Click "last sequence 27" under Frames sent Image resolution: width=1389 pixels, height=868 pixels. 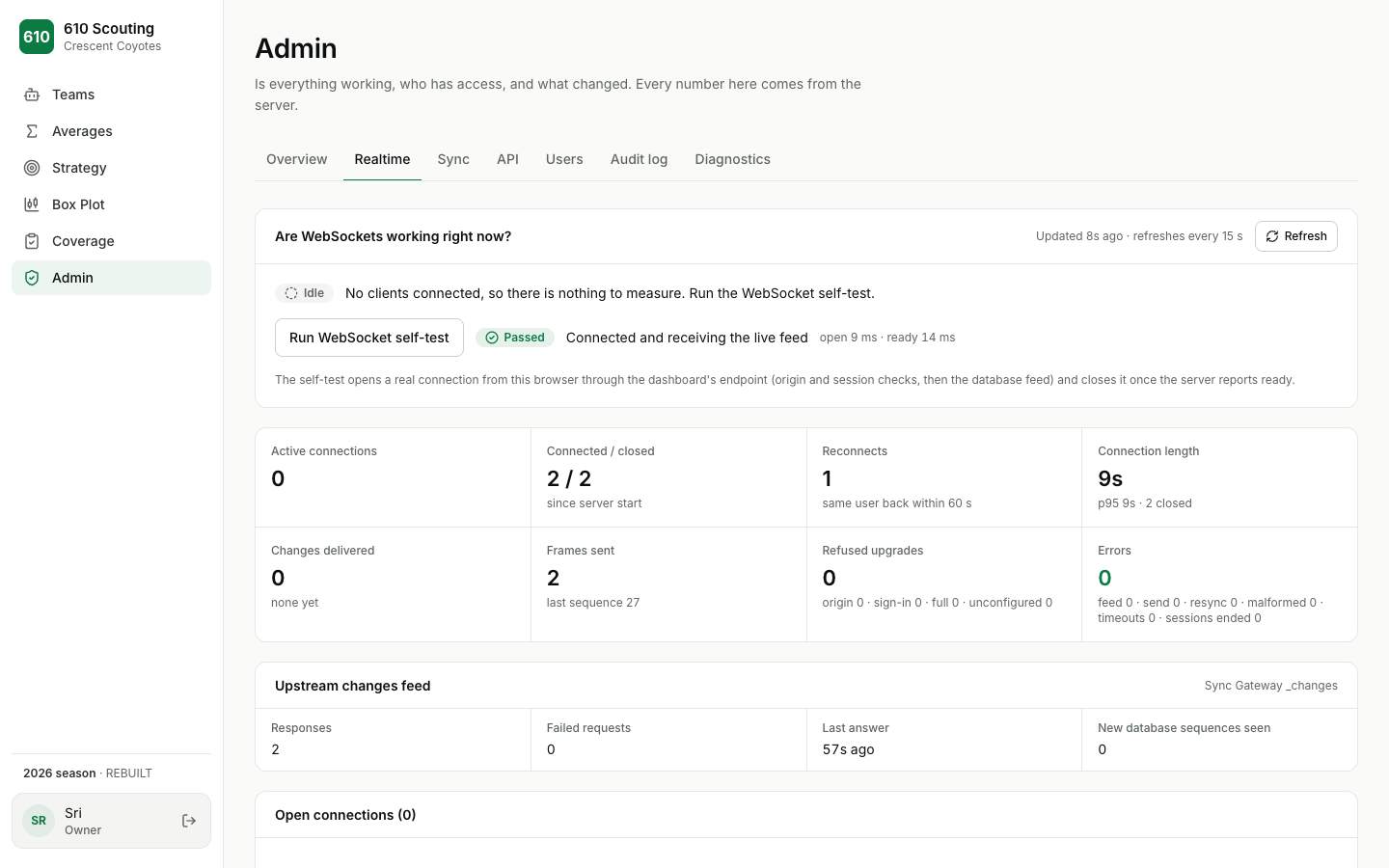[593, 603]
